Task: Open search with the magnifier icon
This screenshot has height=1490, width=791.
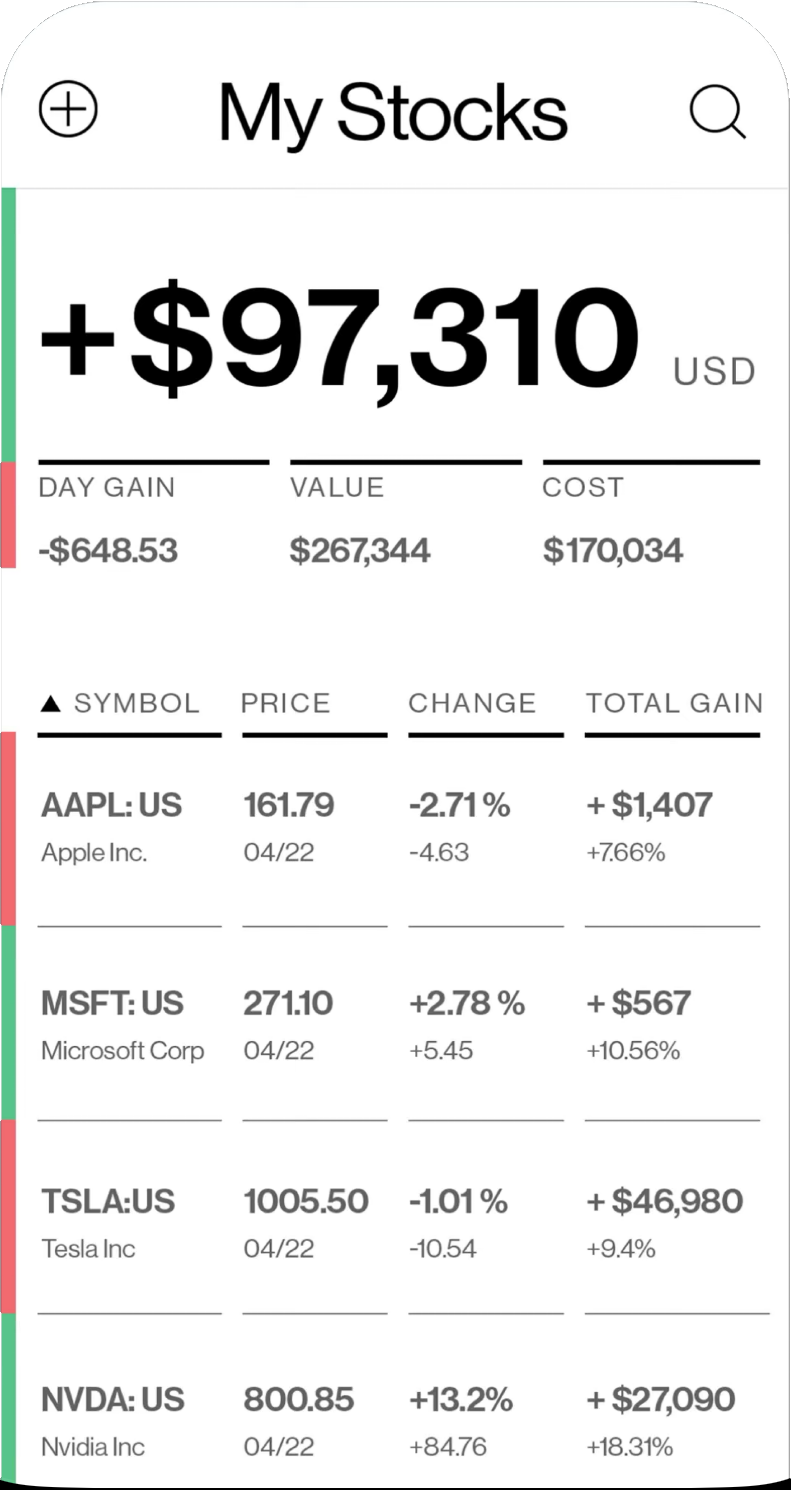Action: tap(717, 111)
